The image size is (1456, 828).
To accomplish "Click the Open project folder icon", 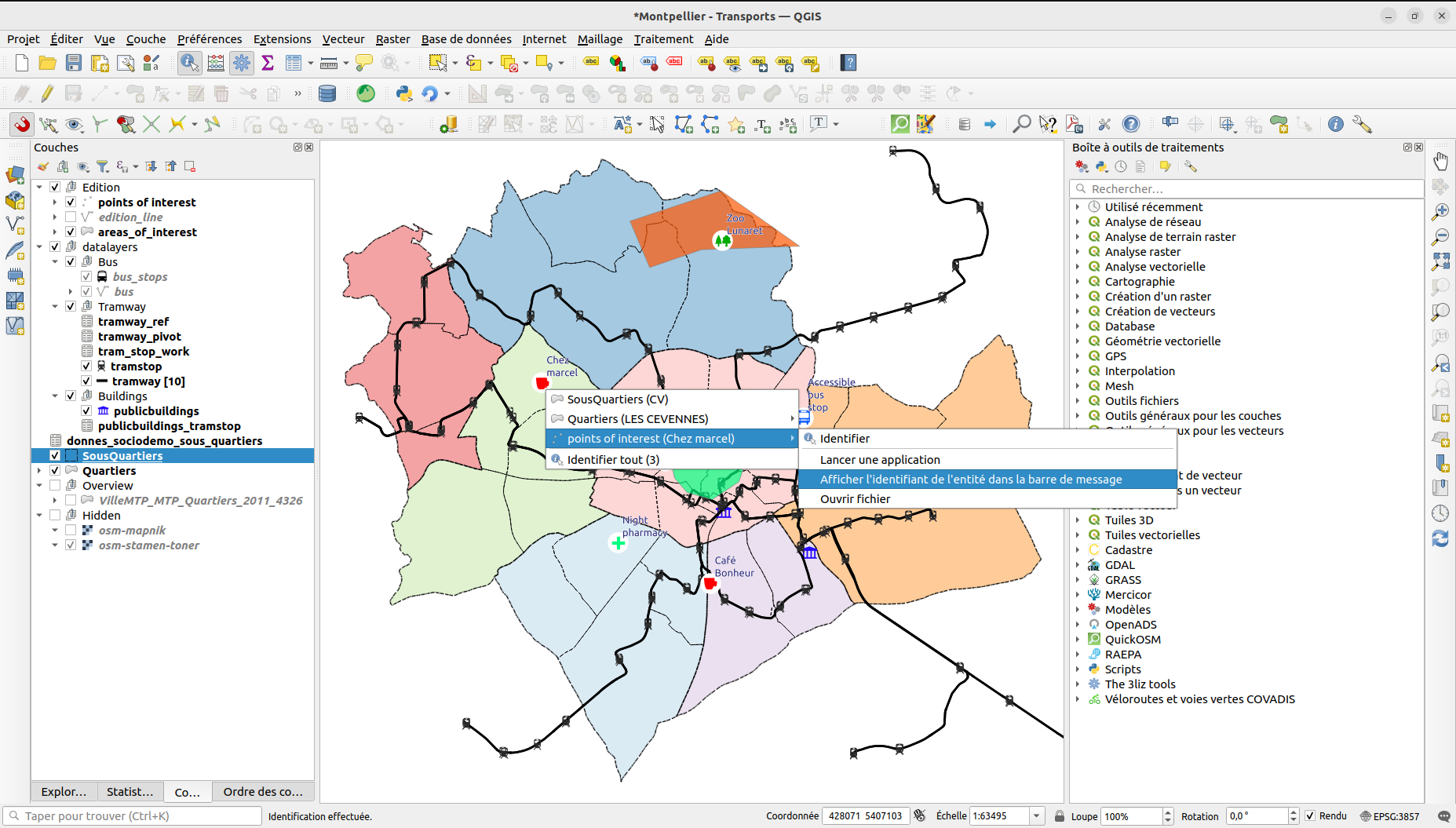I will [47, 63].
